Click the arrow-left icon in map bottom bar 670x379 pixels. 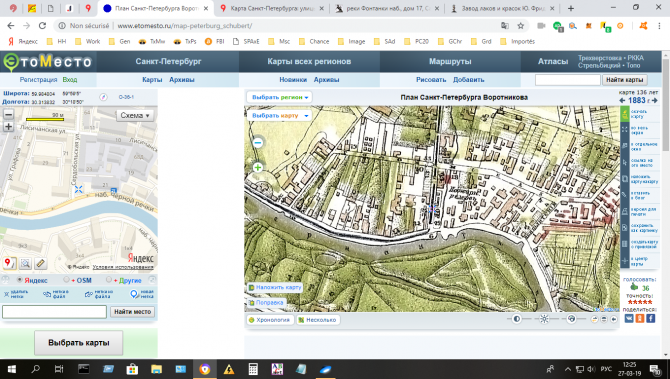[x=614, y=319]
